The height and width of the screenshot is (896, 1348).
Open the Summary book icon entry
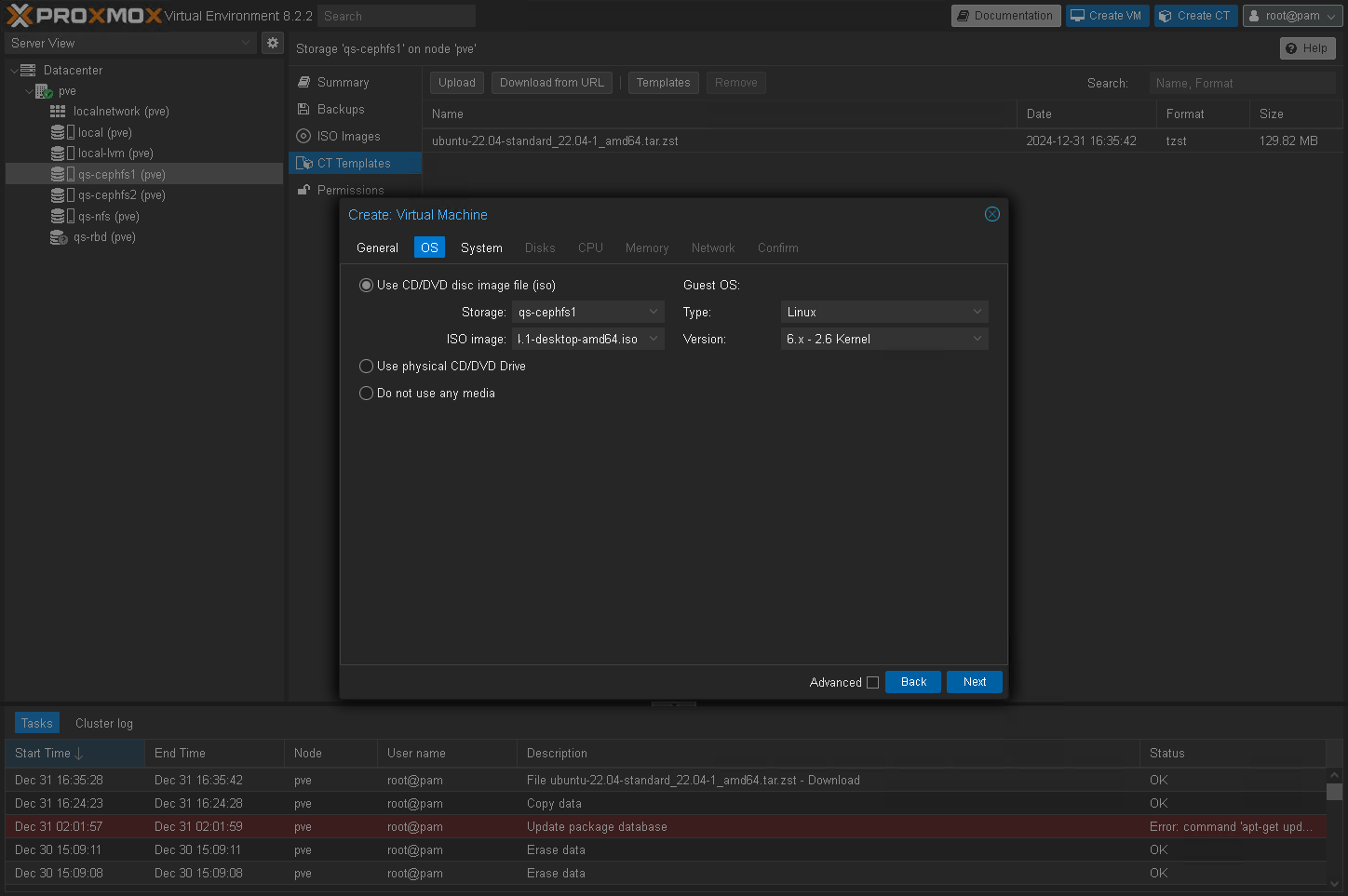303,83
